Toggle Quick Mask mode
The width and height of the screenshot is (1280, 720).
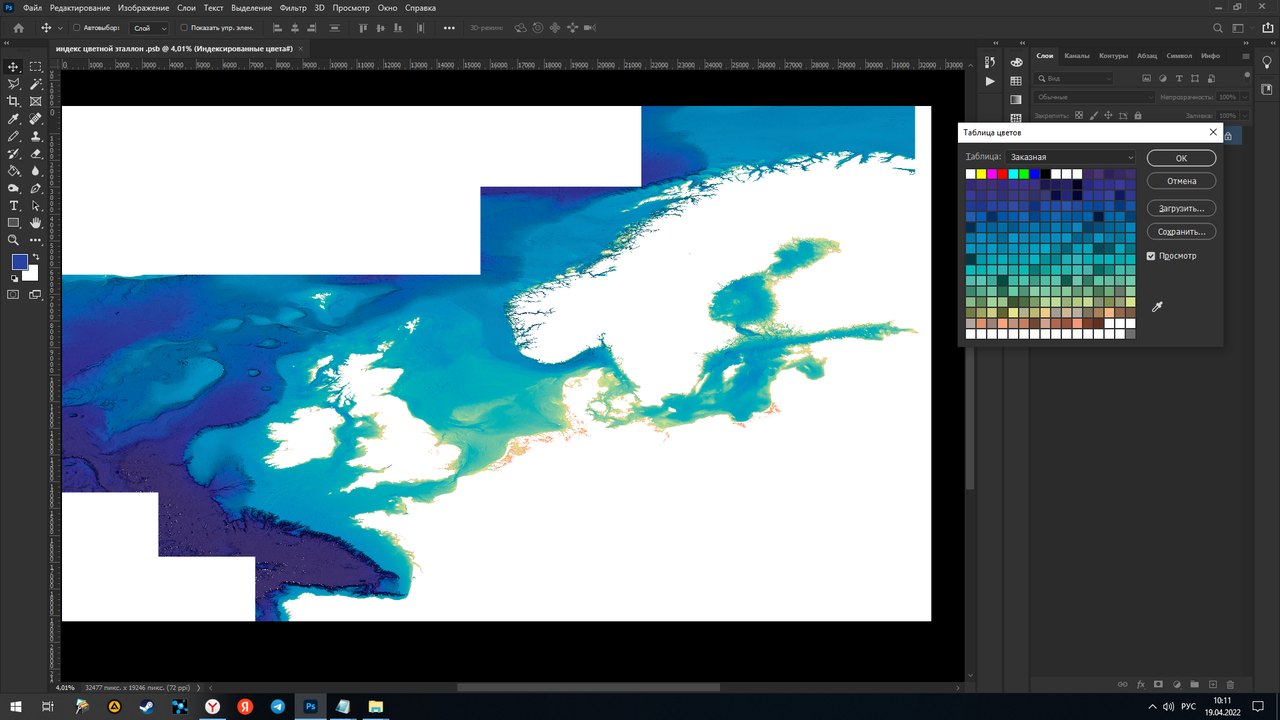tap(14, 294)
